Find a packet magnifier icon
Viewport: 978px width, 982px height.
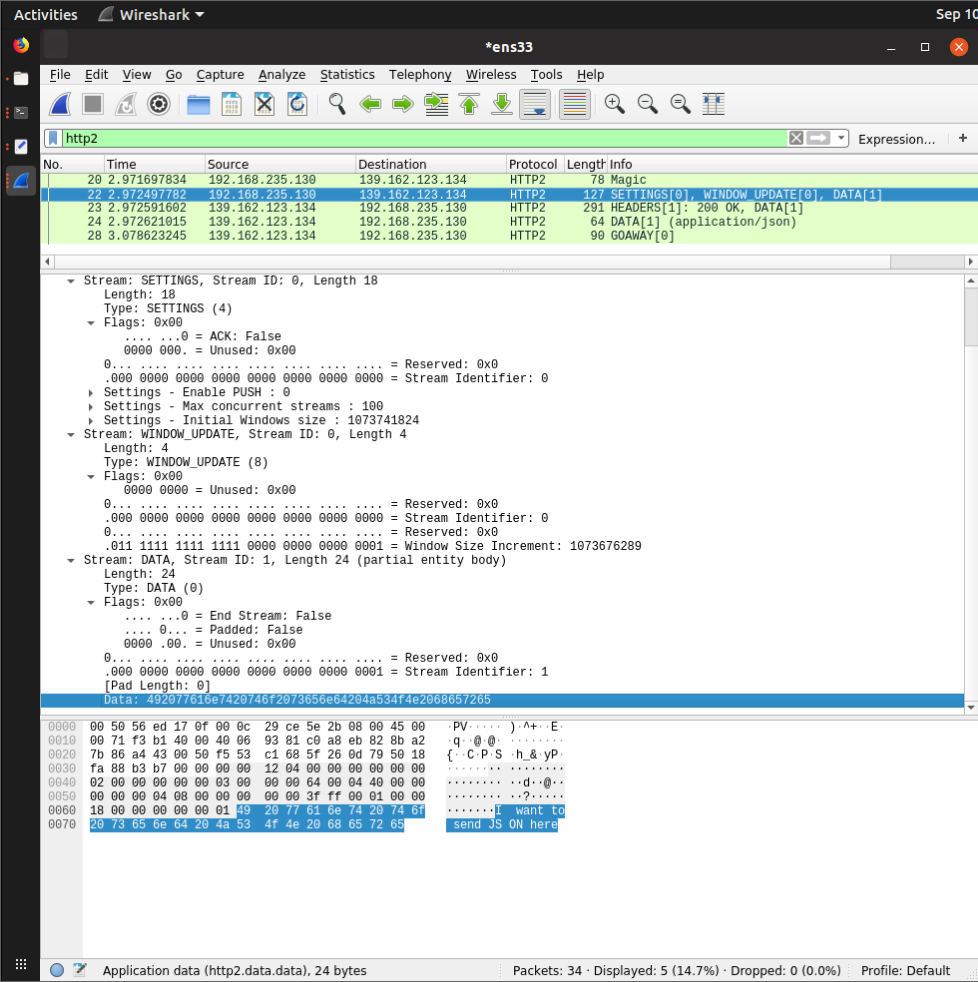click(x=337, y=104)
